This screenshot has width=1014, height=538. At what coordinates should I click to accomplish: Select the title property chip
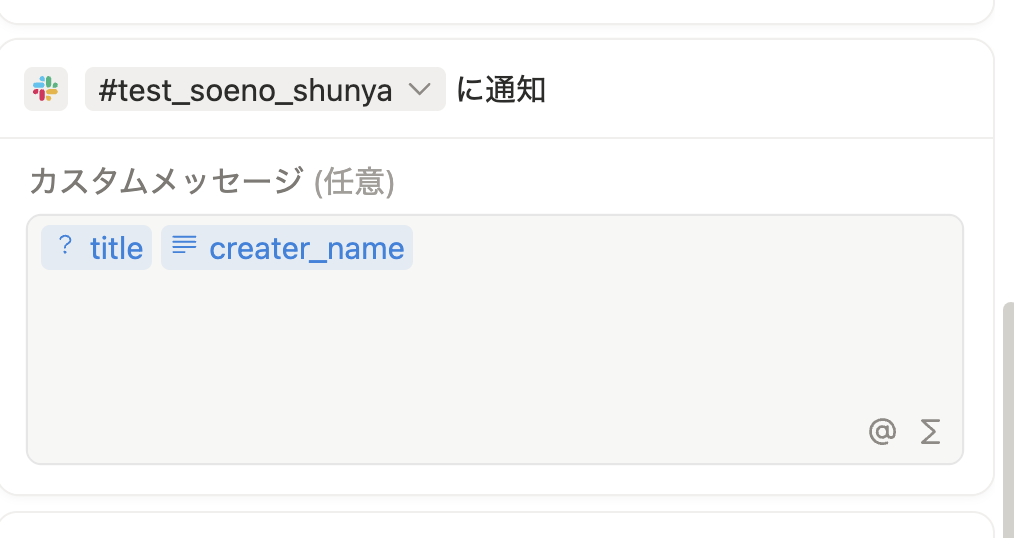tap(97, 247)
